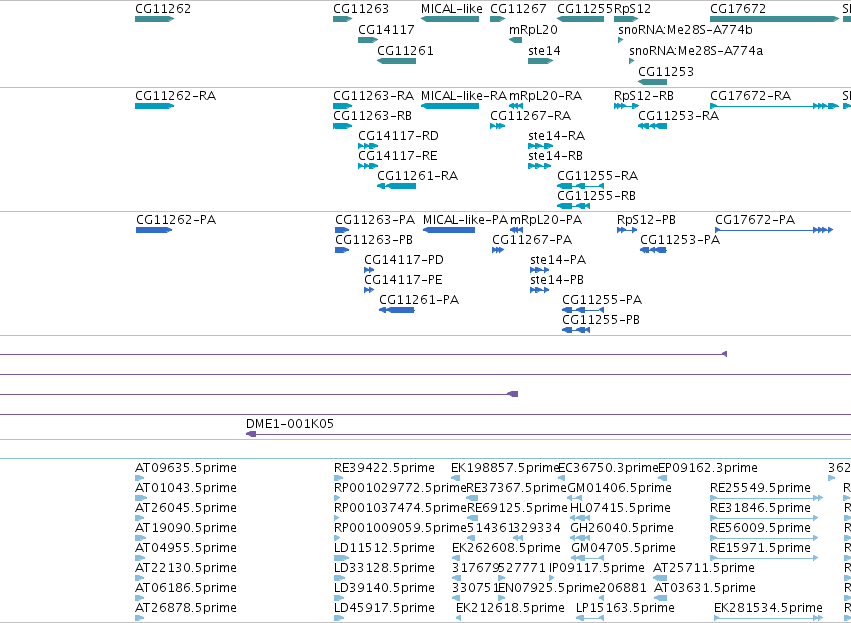Click EST AT01043.5prime
This screenshot has height=623, width=851.
pyautogui.click(x=141, y=498)
